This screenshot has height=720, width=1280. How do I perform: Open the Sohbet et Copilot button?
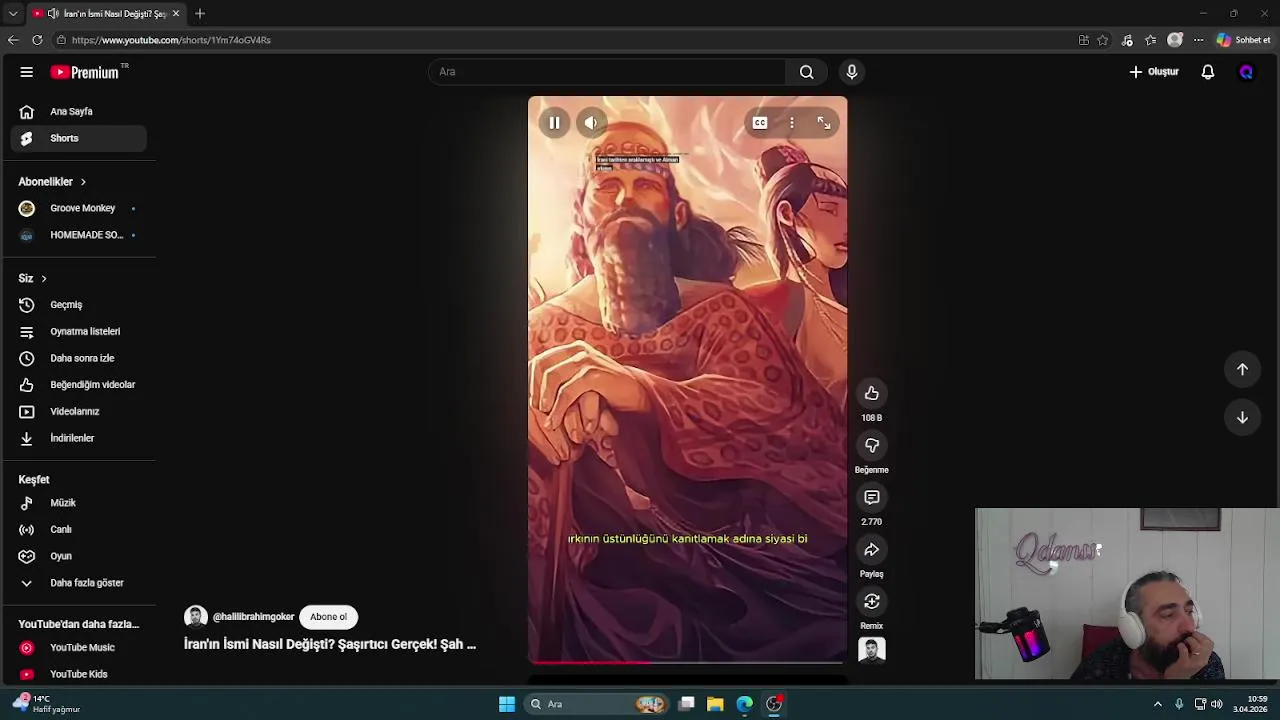[x=1244, y=40]
